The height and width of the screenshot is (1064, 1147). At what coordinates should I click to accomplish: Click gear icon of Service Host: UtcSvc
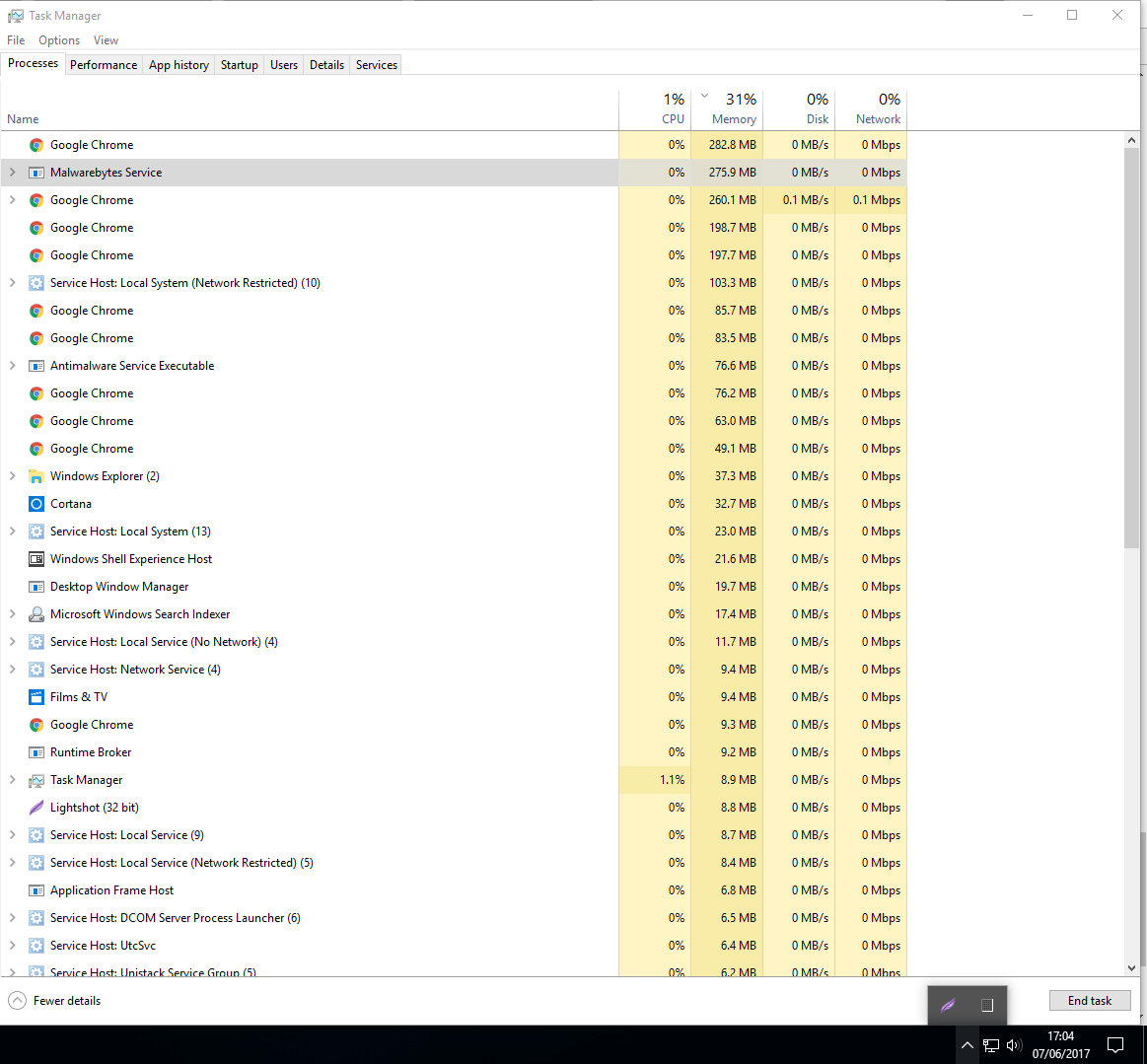36,946
